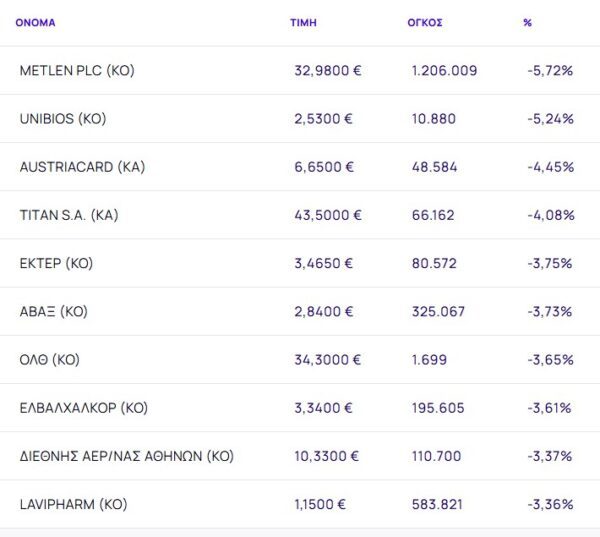Click the -3,65% change for ΟΛΘ
The height and width of the screenshot is (537, 600).
[x=550, y=359]
